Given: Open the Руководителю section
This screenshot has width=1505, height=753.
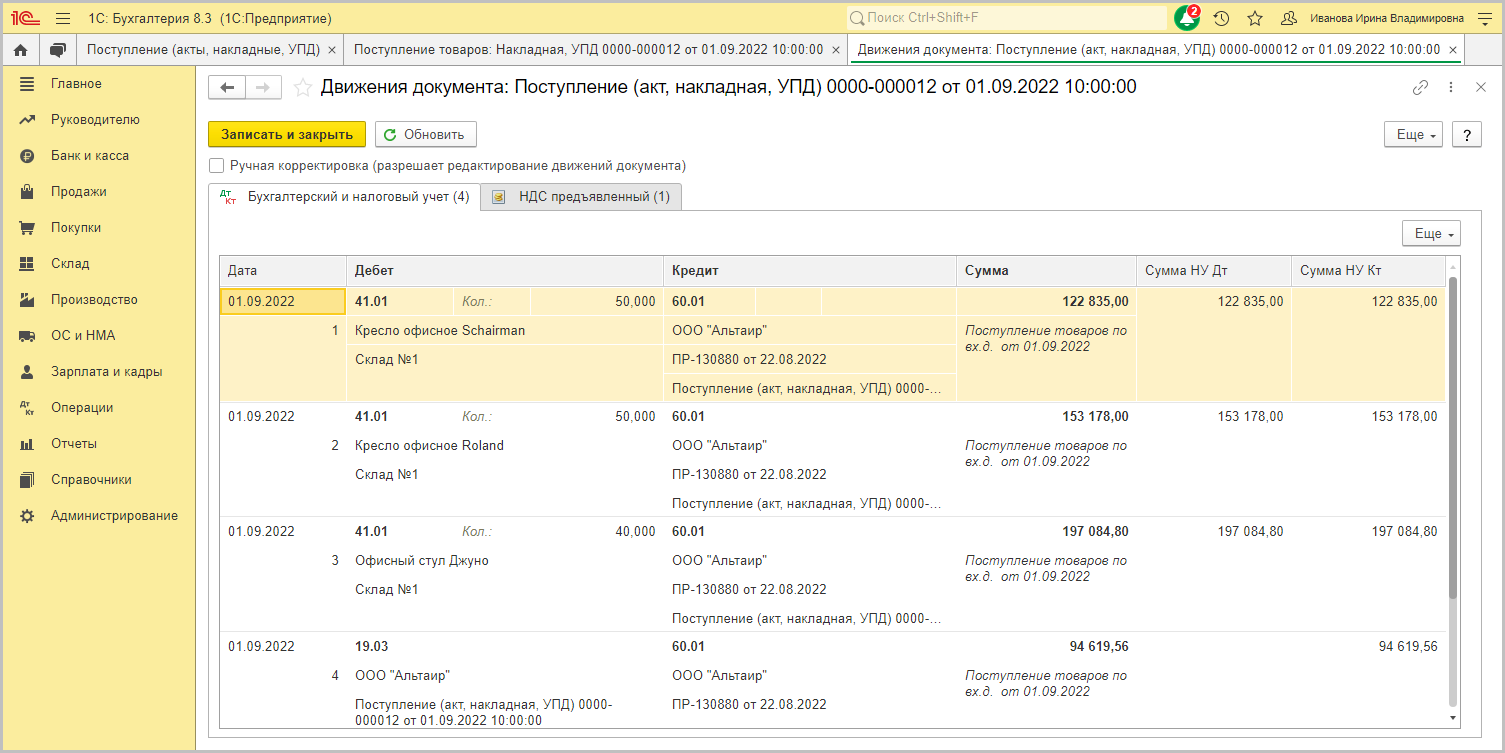Looking at the screenshot, I should pyautogui.click(x=97, y=120).
